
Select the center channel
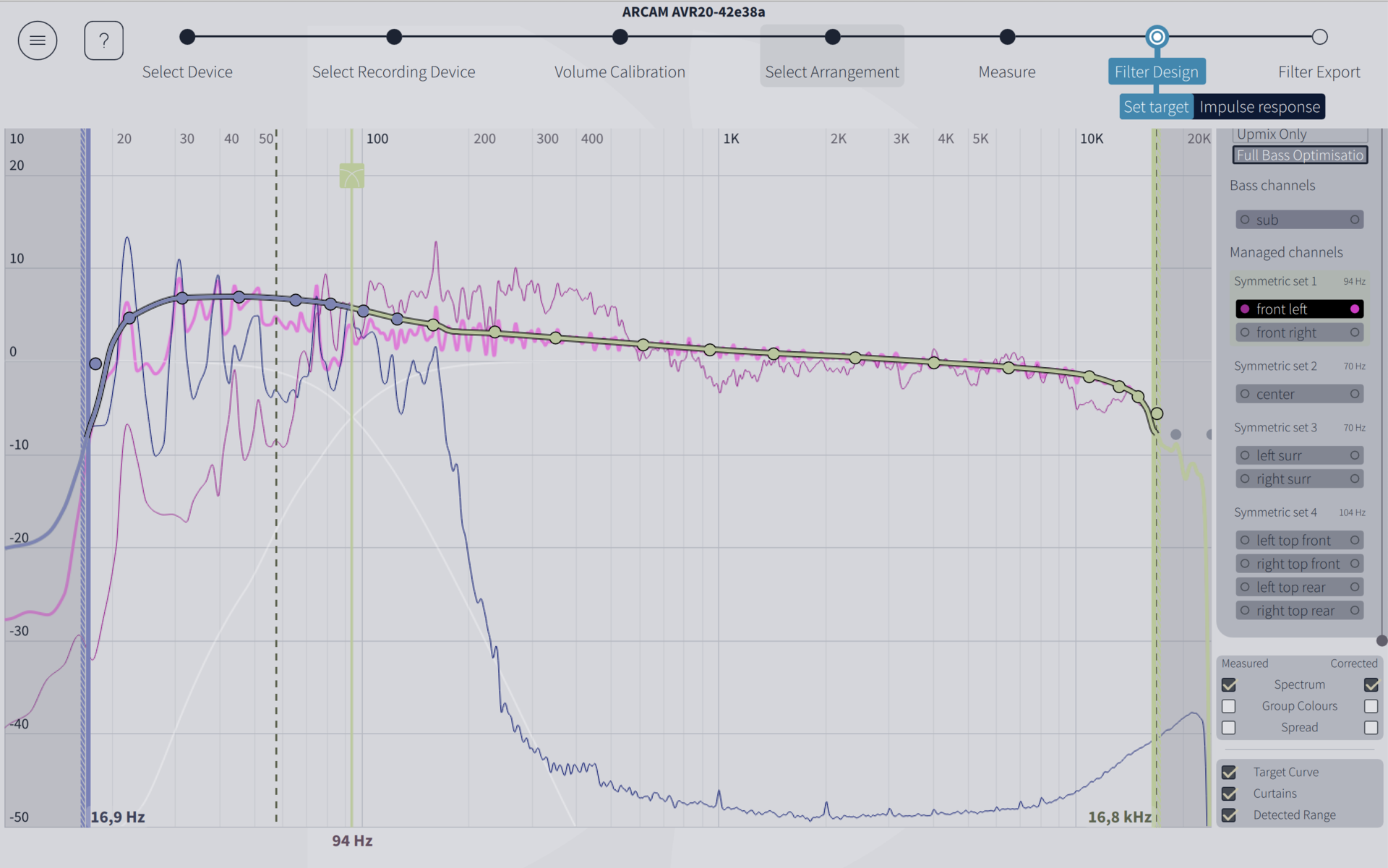pos(1299,395)
